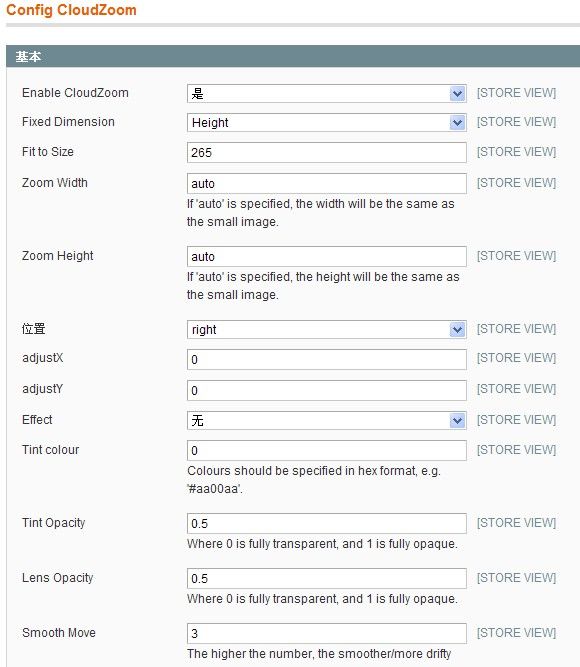This screenshot has width=580, height=667.
Task: Click the Tint Opacity label
Action: tap(53, 522)
